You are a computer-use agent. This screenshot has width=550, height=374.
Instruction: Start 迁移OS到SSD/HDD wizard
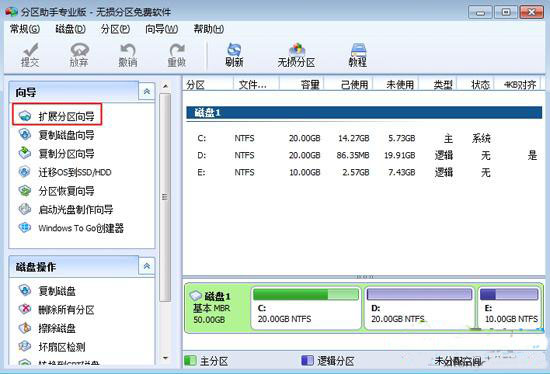tap(65, 172)
